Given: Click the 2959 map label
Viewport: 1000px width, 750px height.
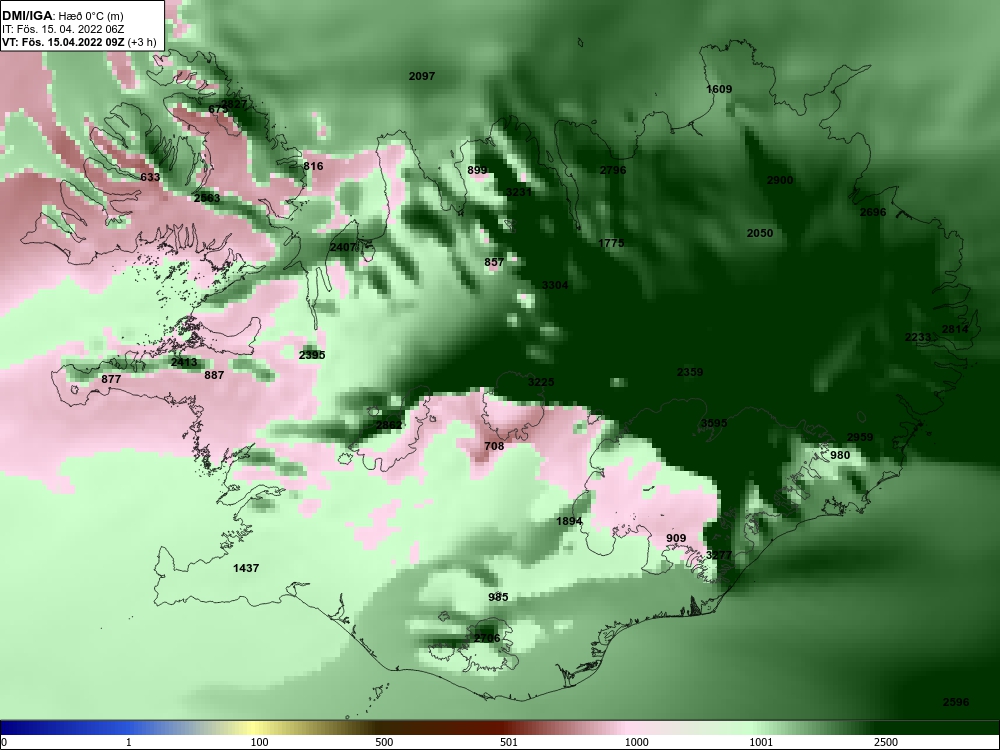Looking at the screenshot, I should 860,437.
